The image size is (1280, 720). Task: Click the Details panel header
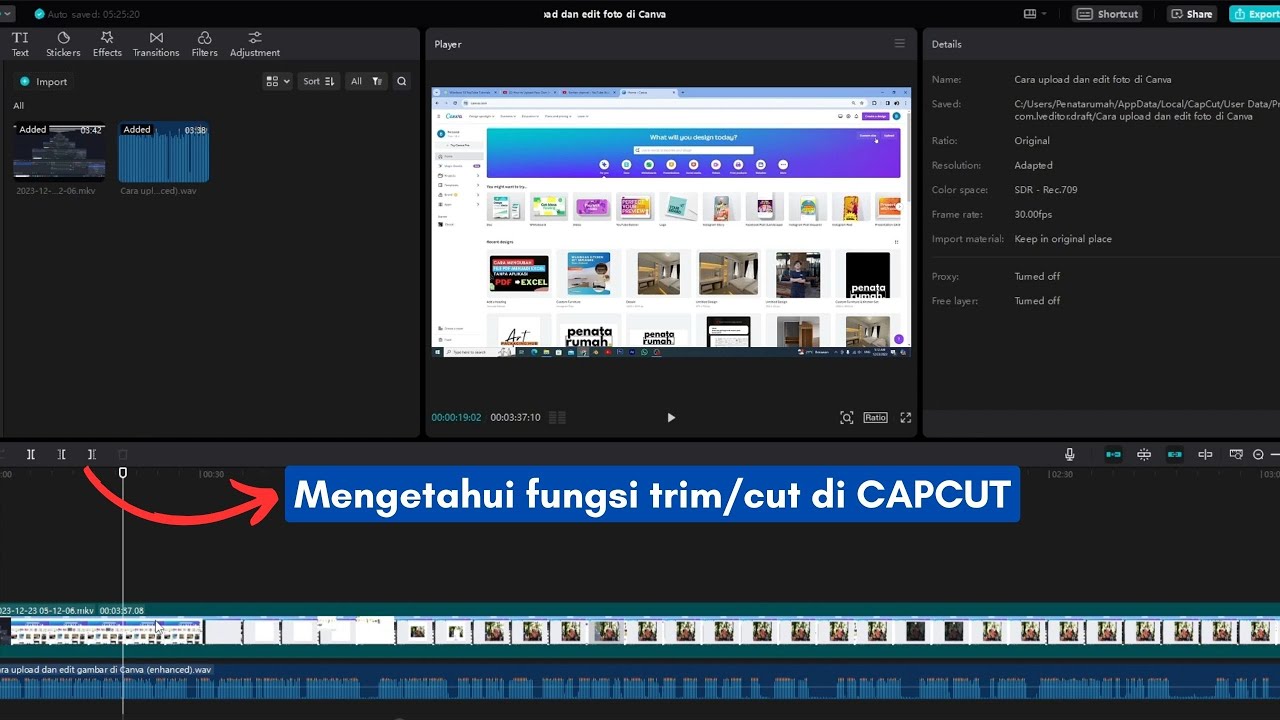pyautogui.click(x=947, y=44)
